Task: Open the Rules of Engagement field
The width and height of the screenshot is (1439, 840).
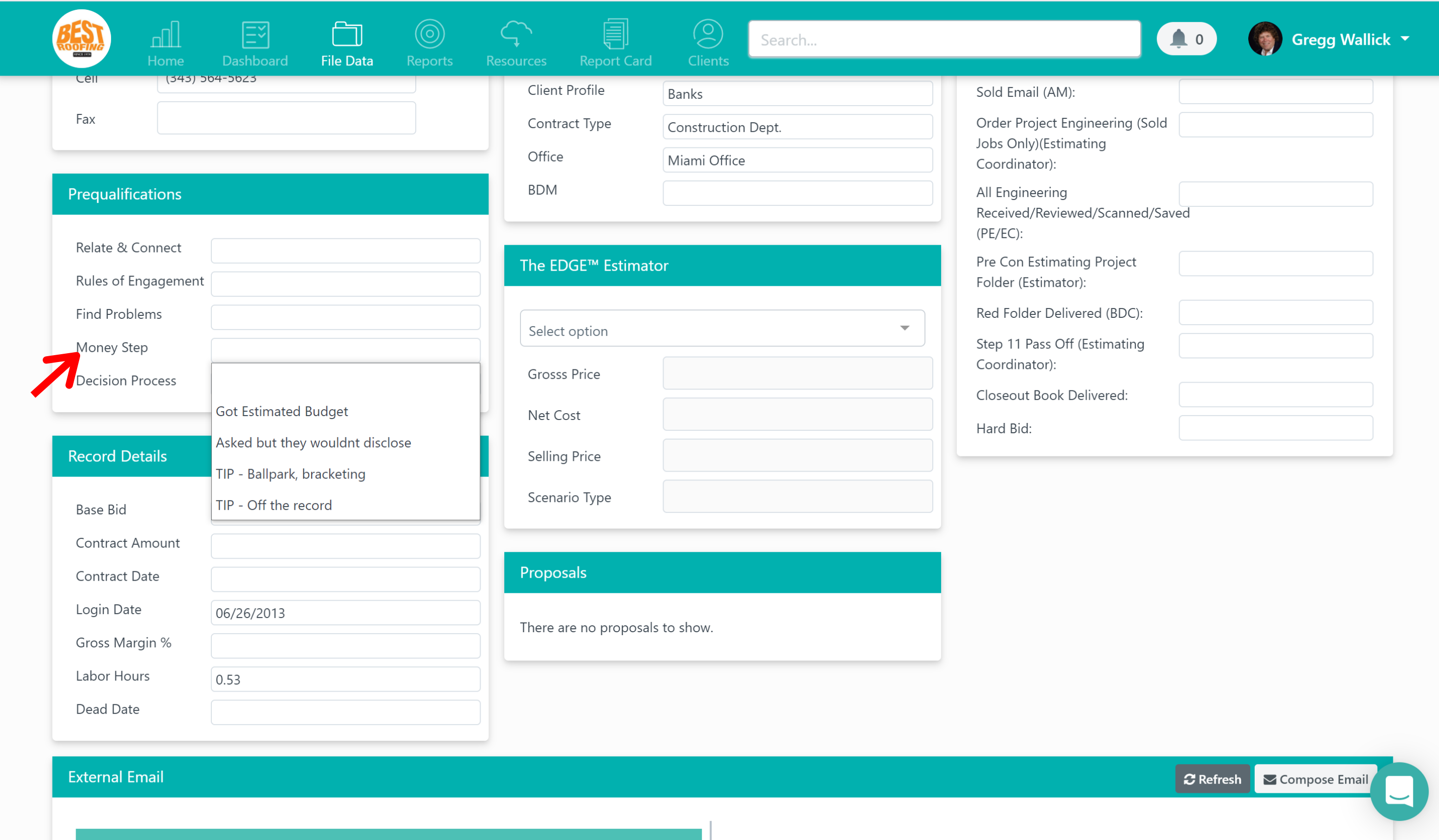Action: pyautogui.click(x=345, y=283)
